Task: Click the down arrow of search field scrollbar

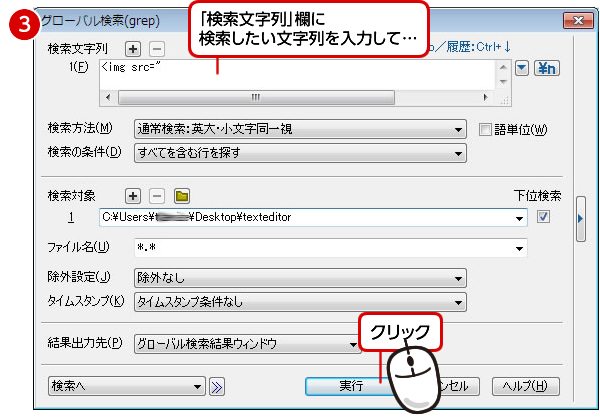Action: point(503,82)
